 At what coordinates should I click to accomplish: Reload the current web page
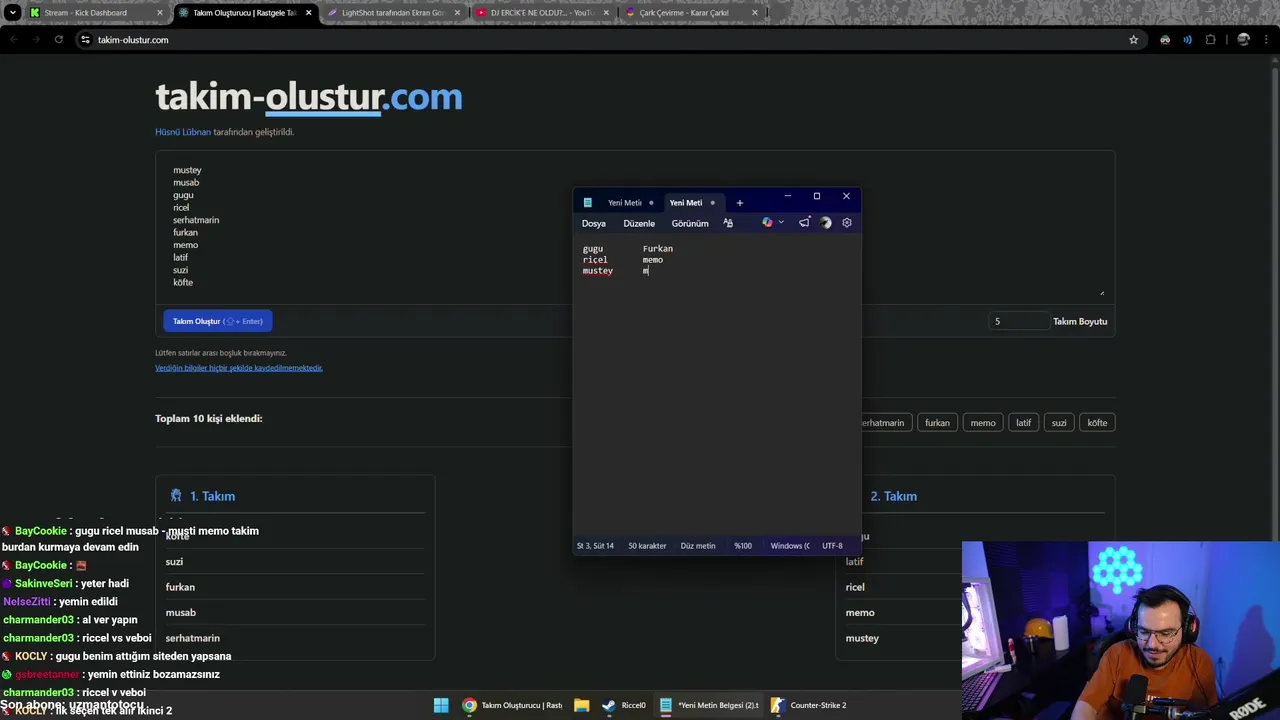(x=59, y=40)
